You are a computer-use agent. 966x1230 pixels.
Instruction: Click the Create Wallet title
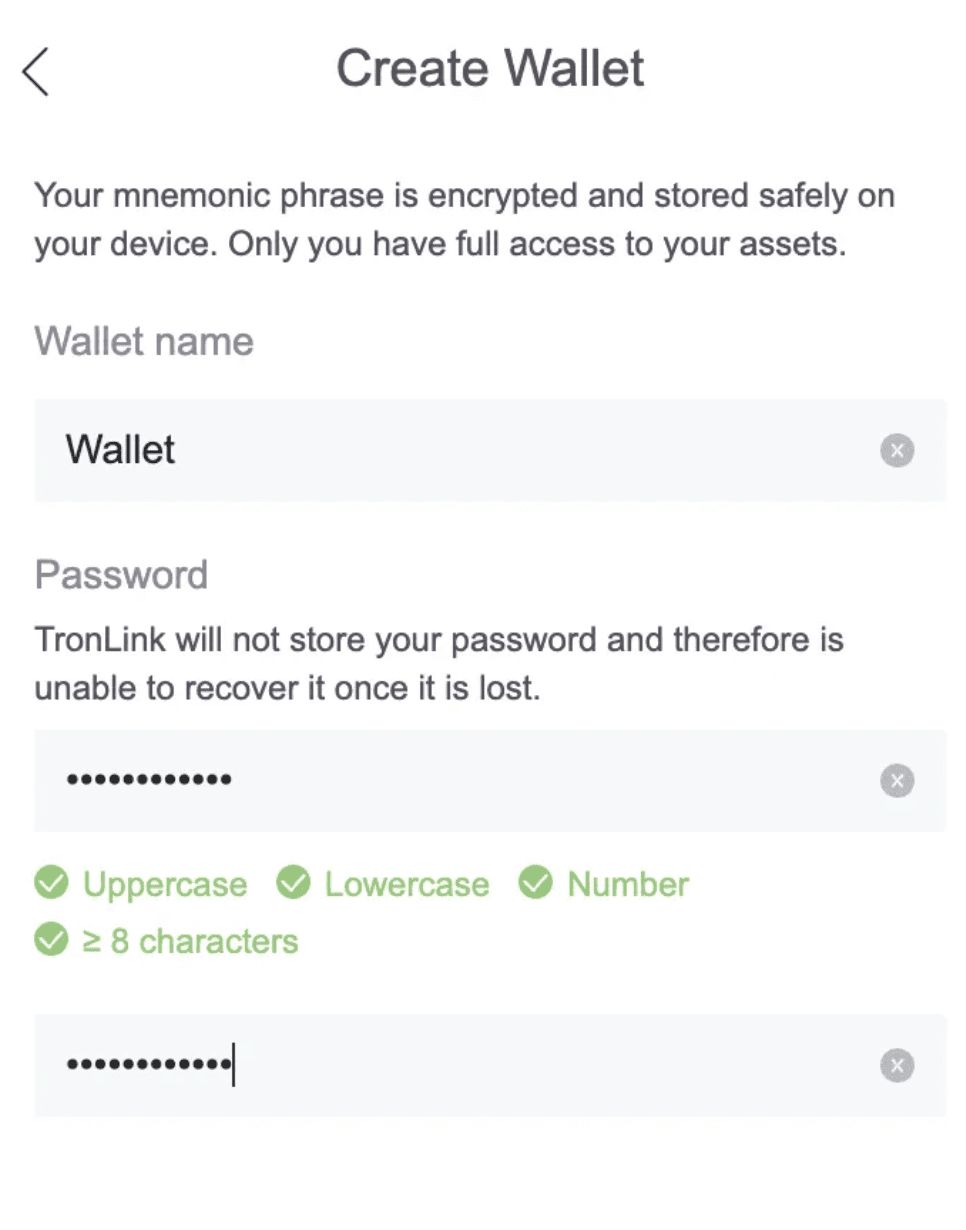click(489, 68)
